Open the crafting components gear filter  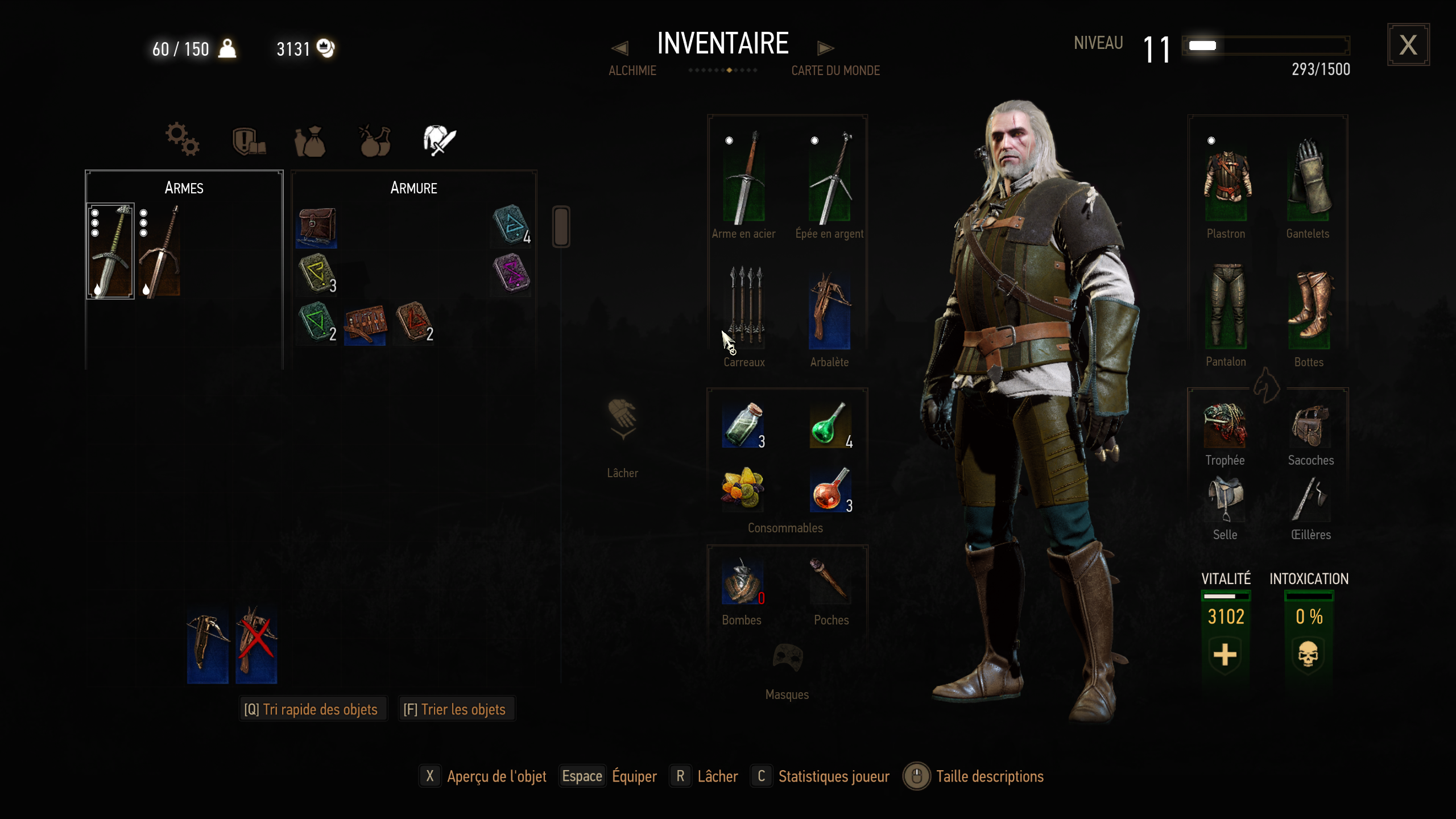tap(182, 139)
